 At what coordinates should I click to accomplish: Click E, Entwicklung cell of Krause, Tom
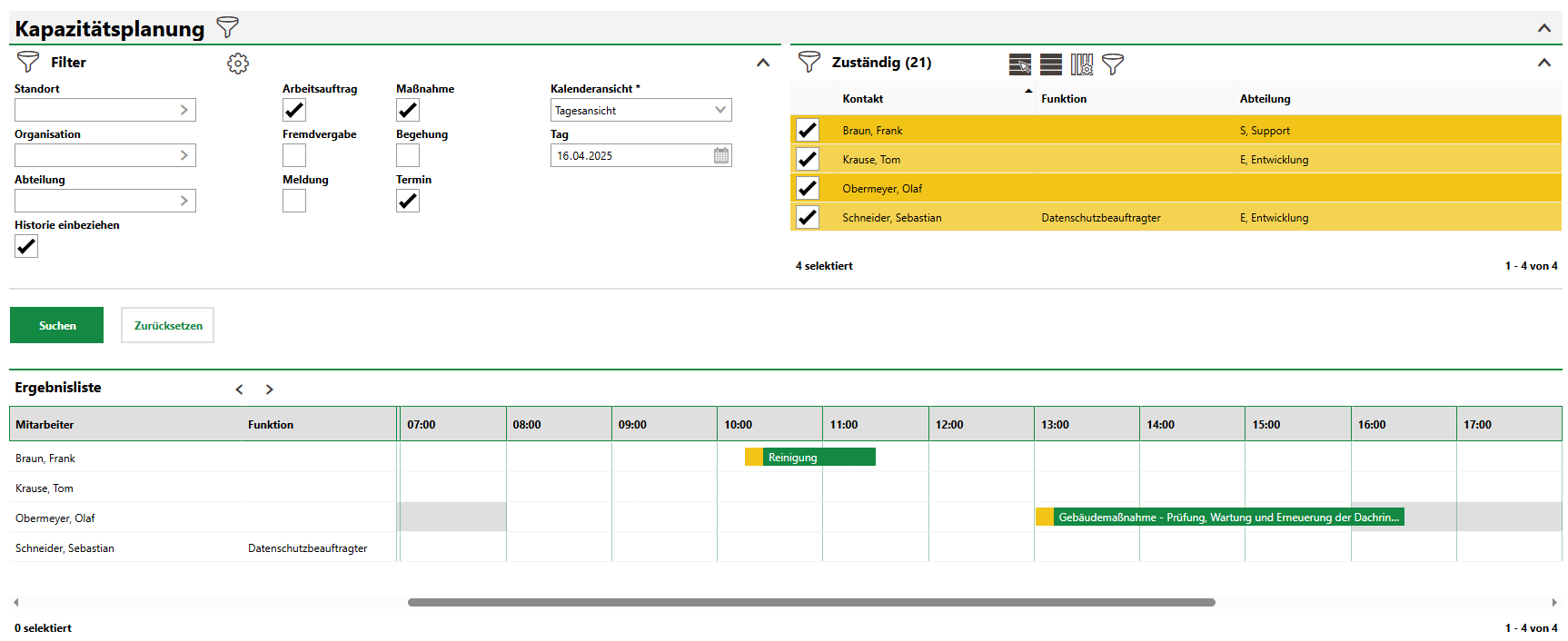(1274, 160)
